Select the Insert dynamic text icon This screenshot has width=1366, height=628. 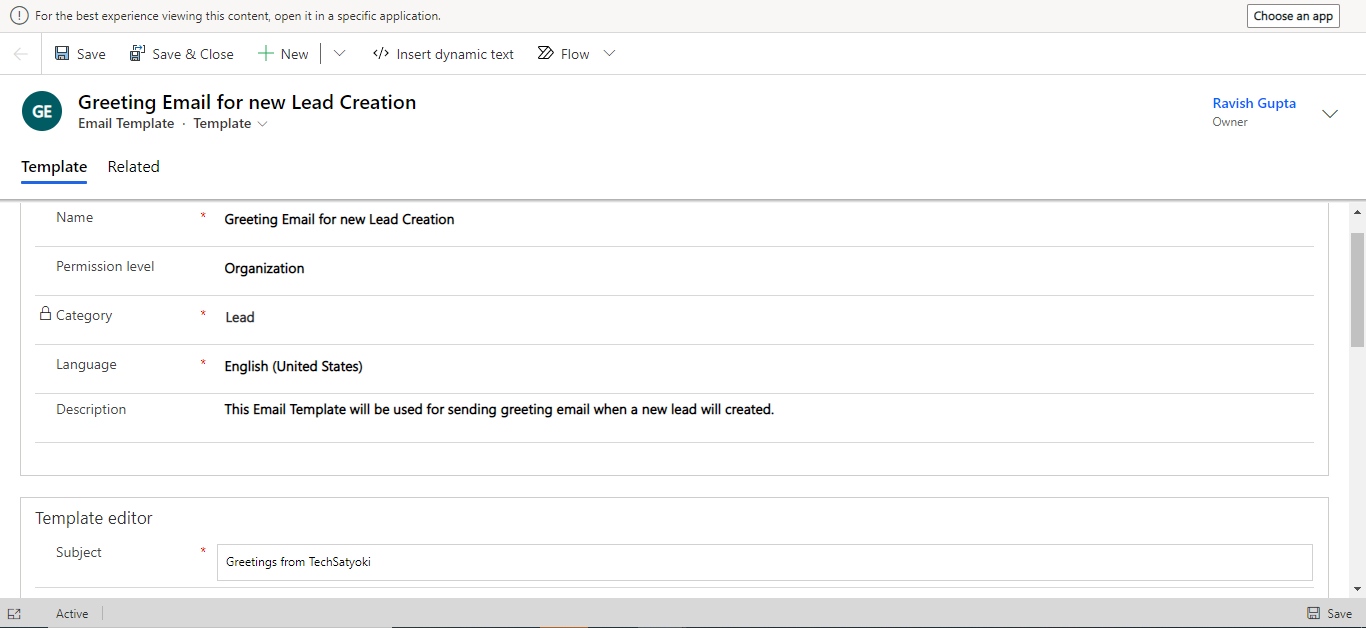coord(380,53)
